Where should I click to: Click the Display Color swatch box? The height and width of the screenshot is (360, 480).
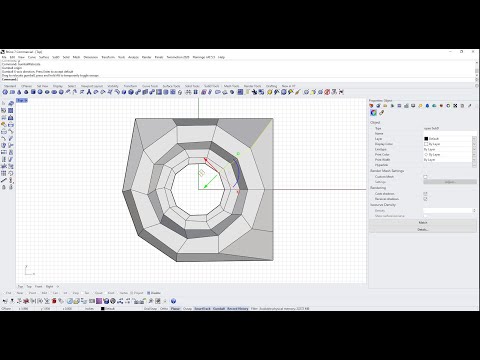tap(426, 144)
